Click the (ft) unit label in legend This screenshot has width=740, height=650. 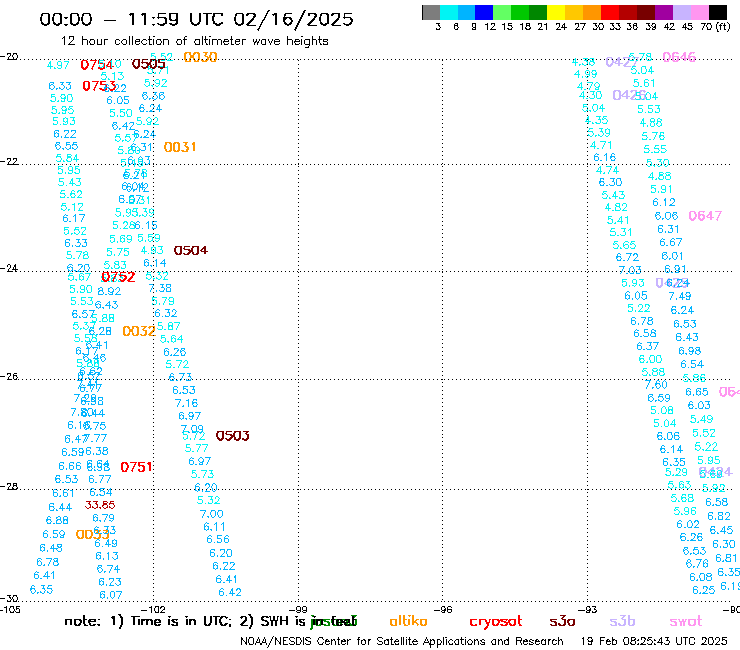point(723,26)
